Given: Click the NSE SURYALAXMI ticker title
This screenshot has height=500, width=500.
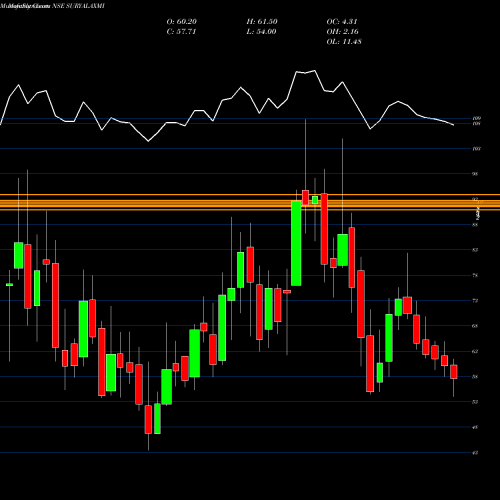Looking at the screenshot, I should [x=79, y=6].
